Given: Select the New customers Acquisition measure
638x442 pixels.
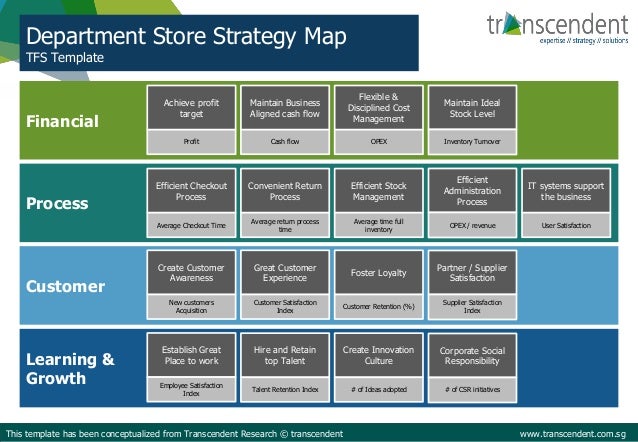Looking at the screenshot, I should tap(191, 306).
